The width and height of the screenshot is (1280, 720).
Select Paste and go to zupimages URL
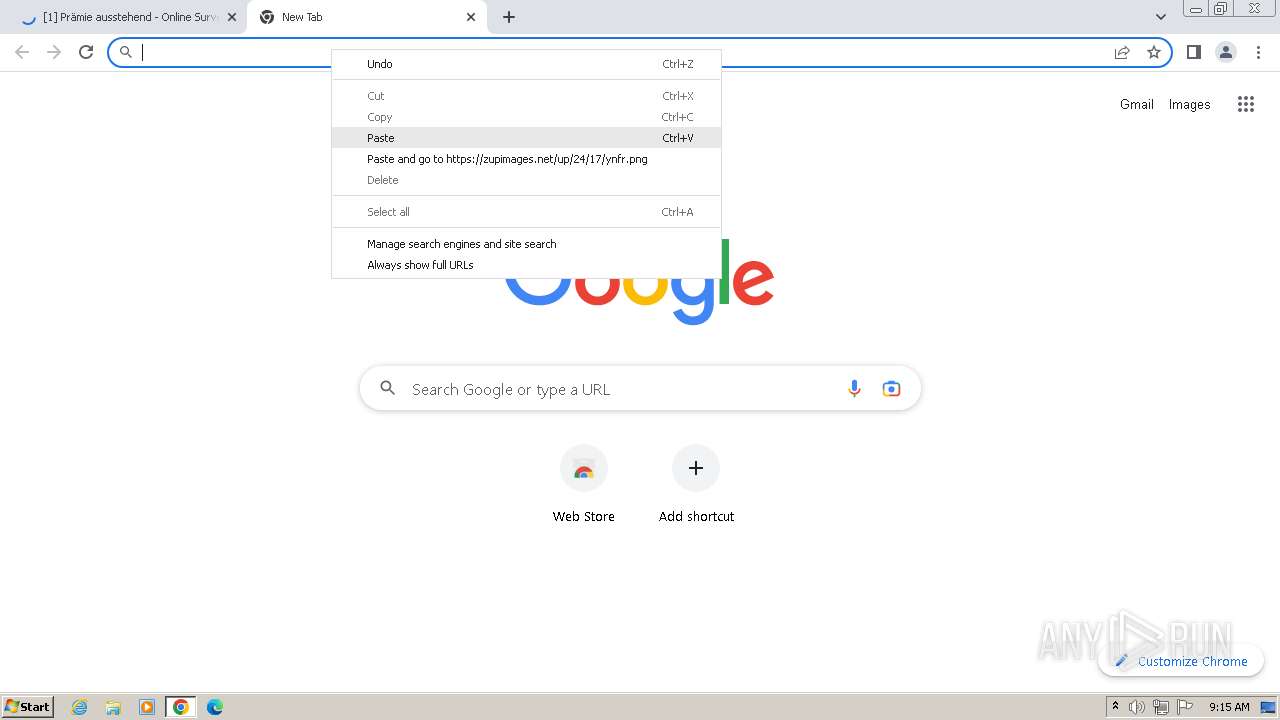526,159
